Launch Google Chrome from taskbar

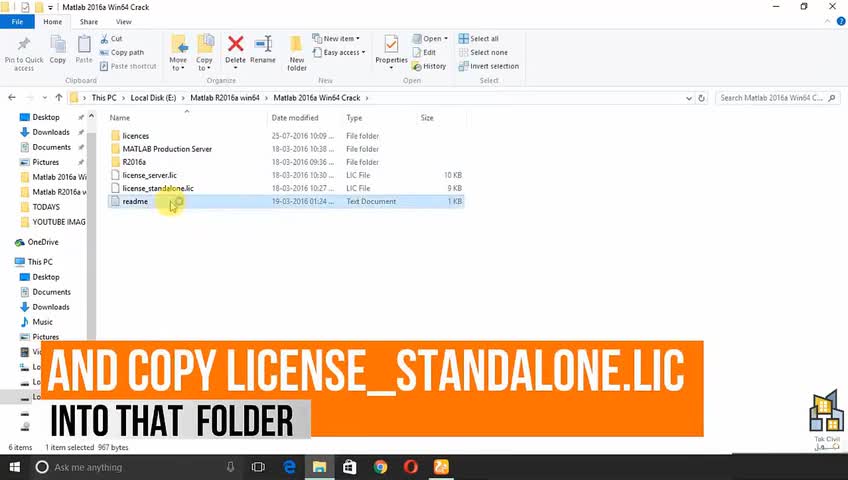[x=380, y=467]
